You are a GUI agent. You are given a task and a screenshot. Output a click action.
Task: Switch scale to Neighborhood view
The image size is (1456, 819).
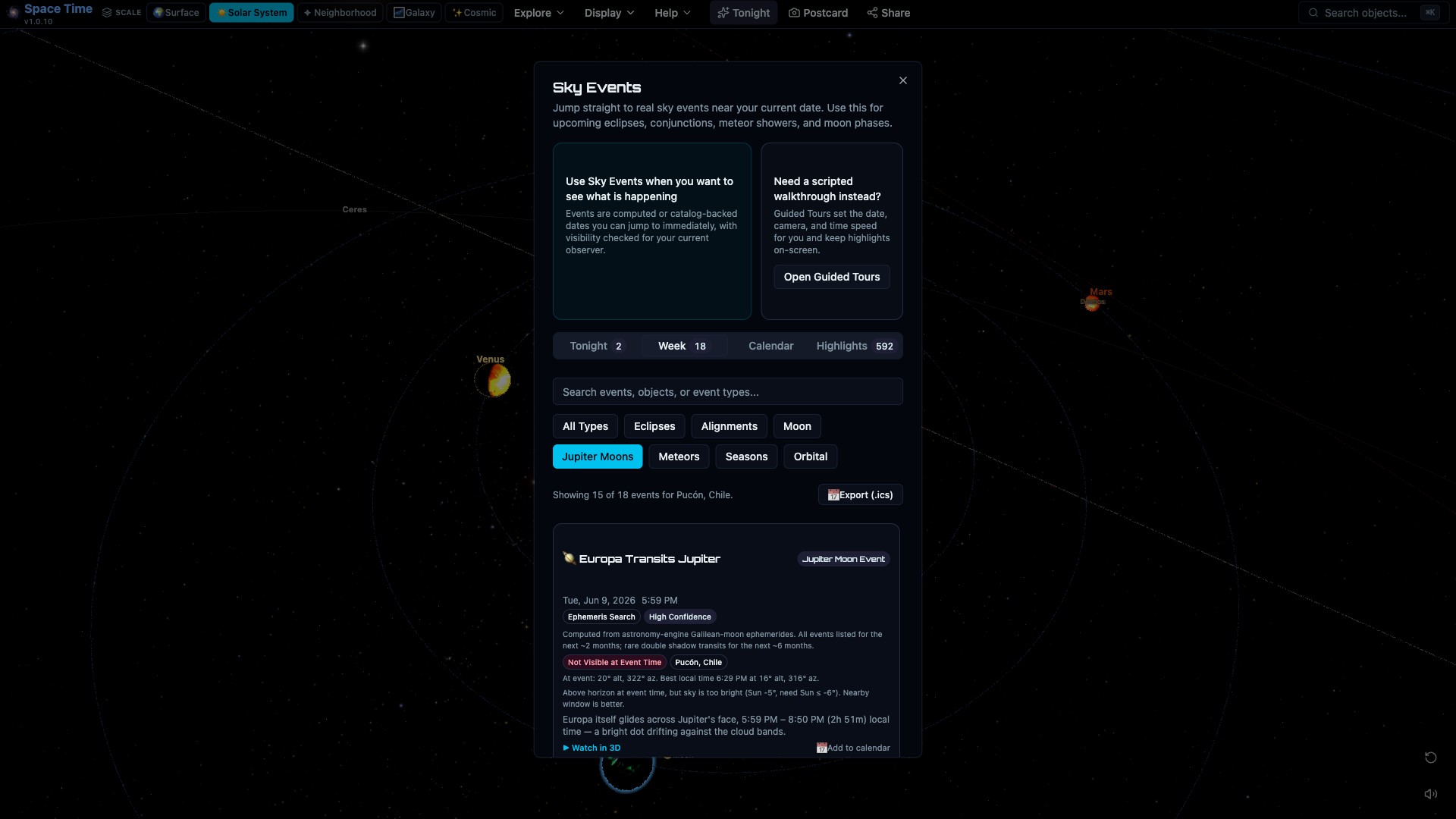pyautogui.click(x=340, y=13)
